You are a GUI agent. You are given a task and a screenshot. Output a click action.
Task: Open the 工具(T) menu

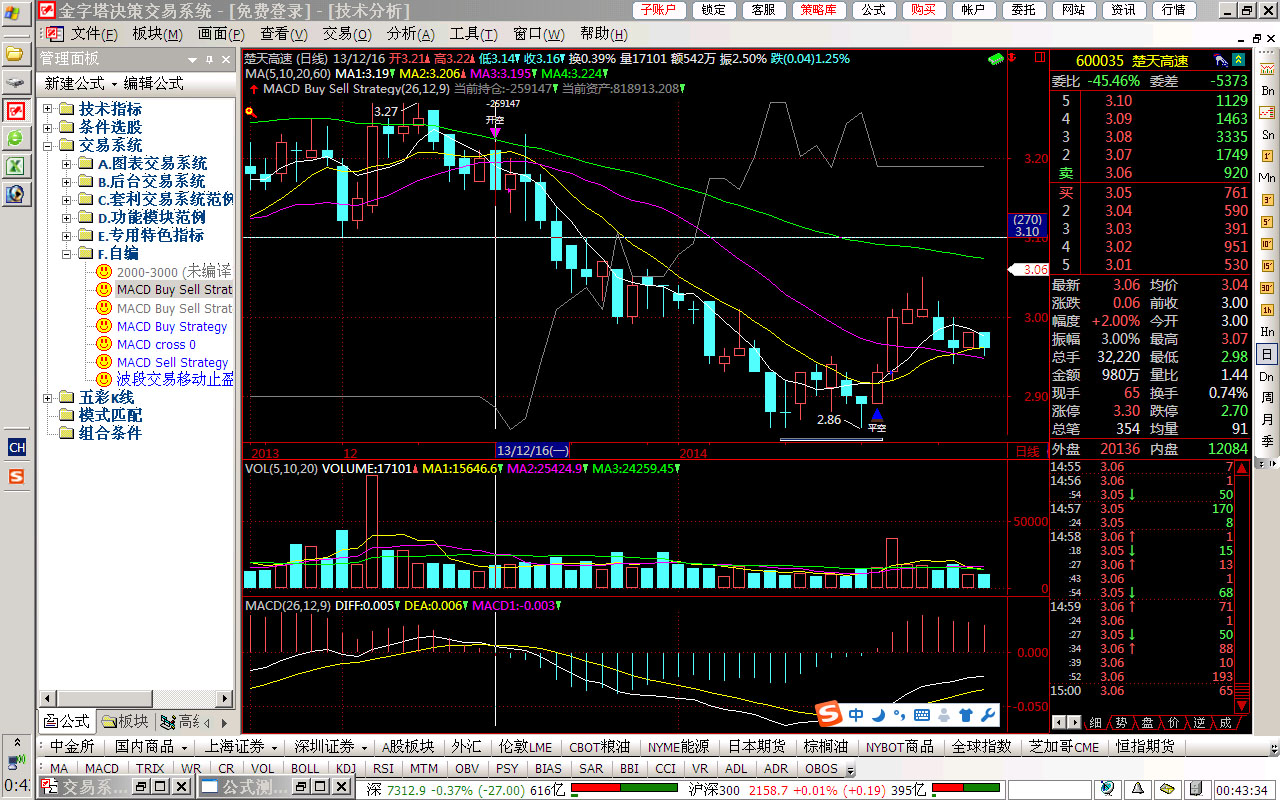coord(474,34)
